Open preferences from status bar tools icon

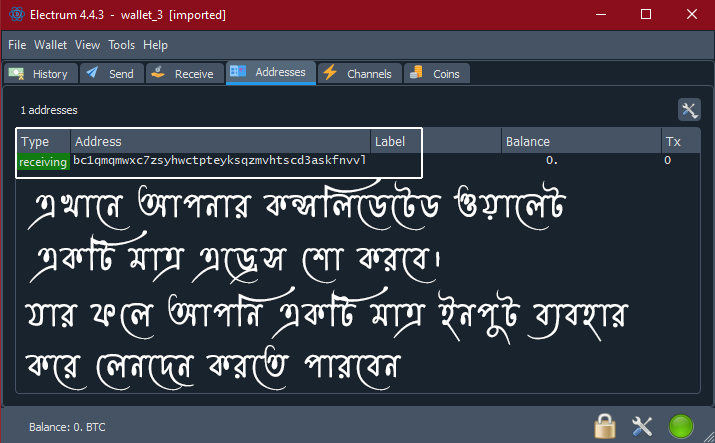(642, 427)
